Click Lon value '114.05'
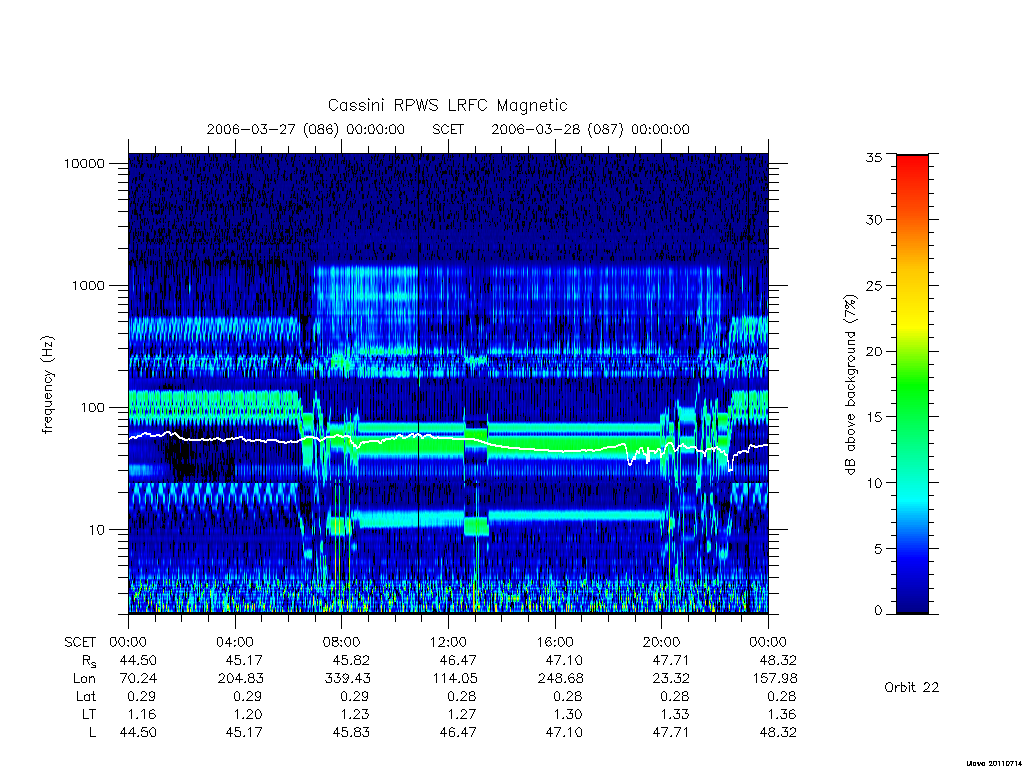This screenshot has width=1024, height=768. click(x=453, y=679)
